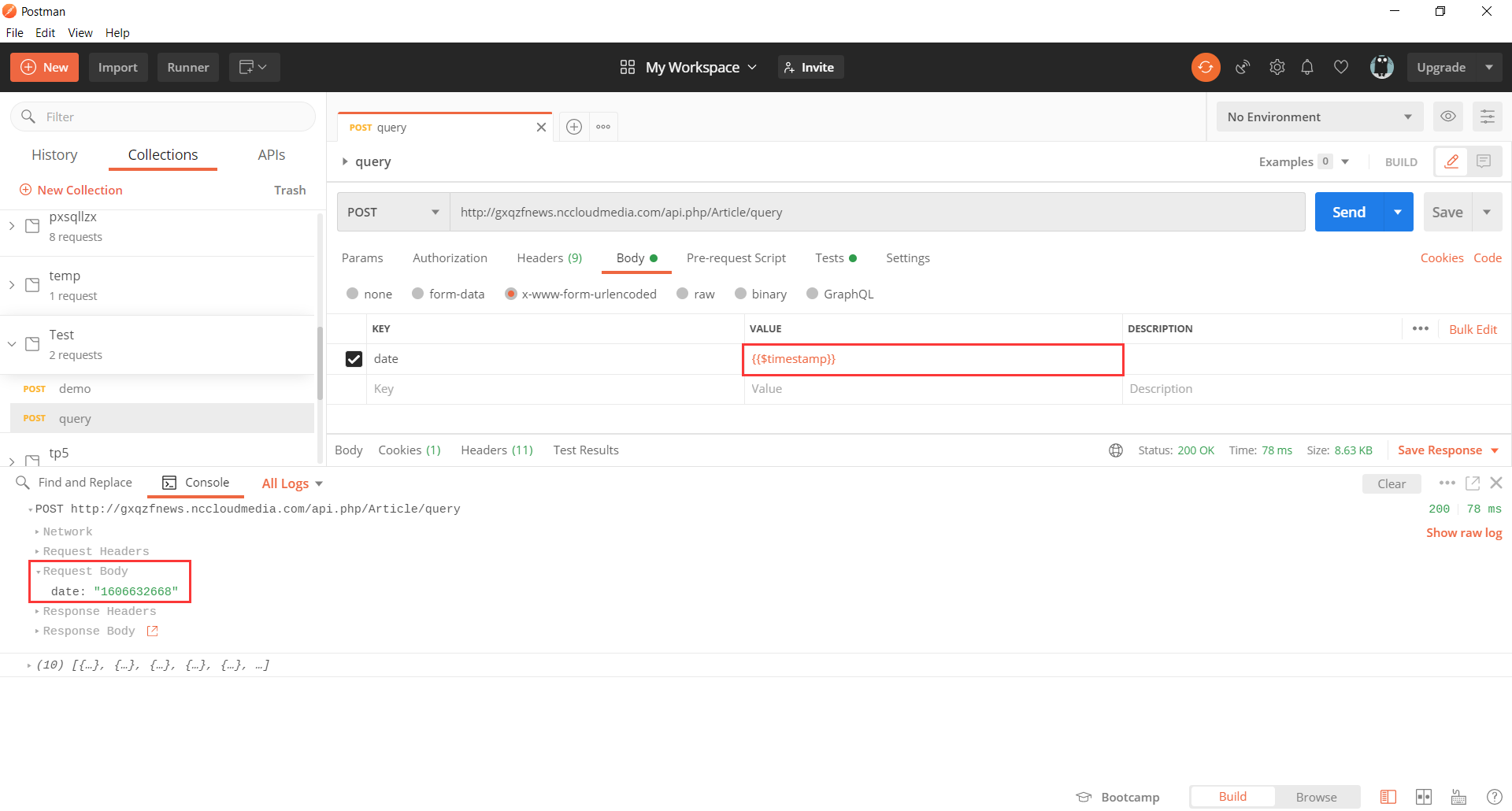Click the request URL input field

coord(877,213)
